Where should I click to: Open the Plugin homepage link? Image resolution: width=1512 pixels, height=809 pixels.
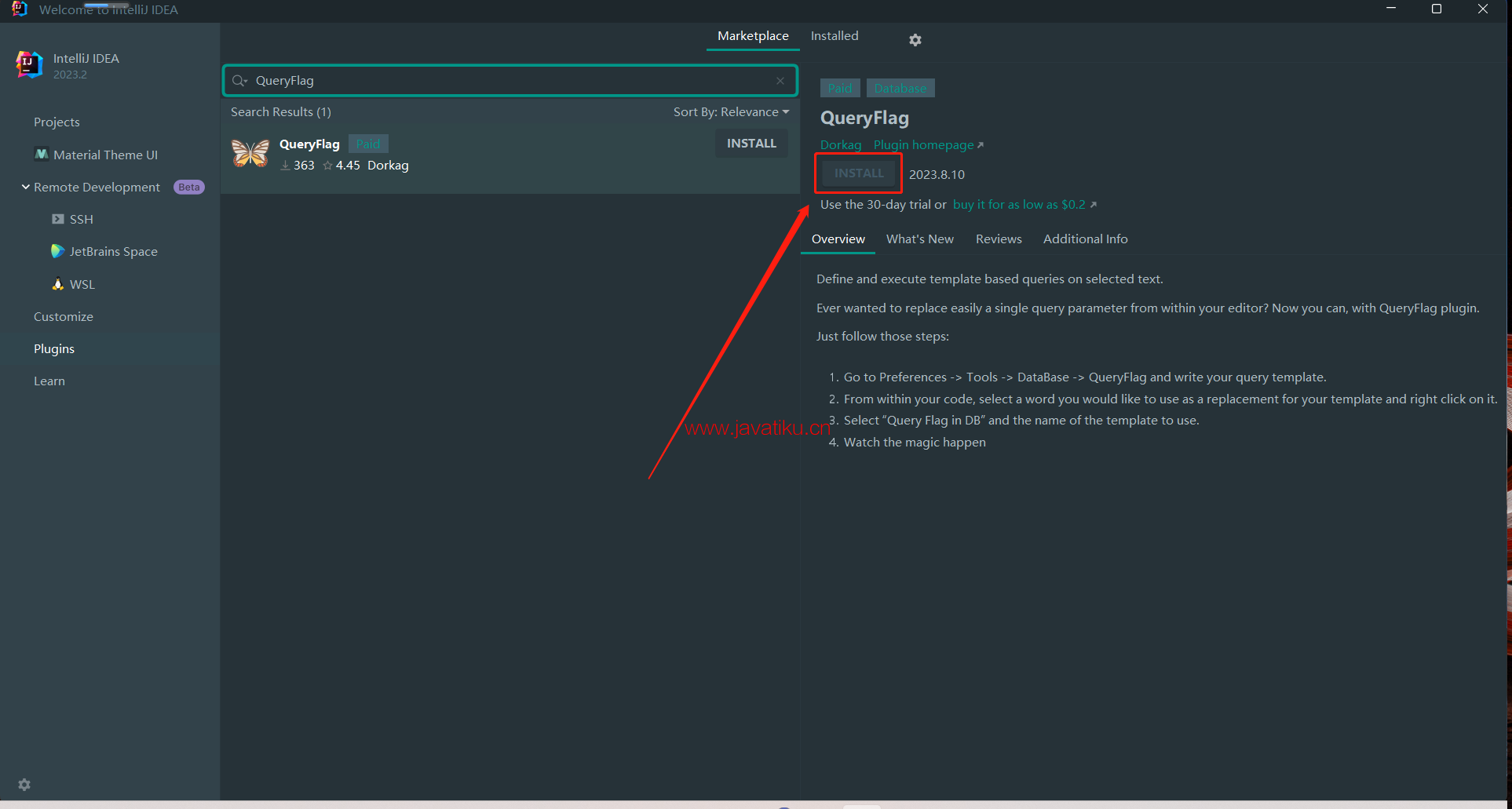pyautogui.click(x=928, y=145)
